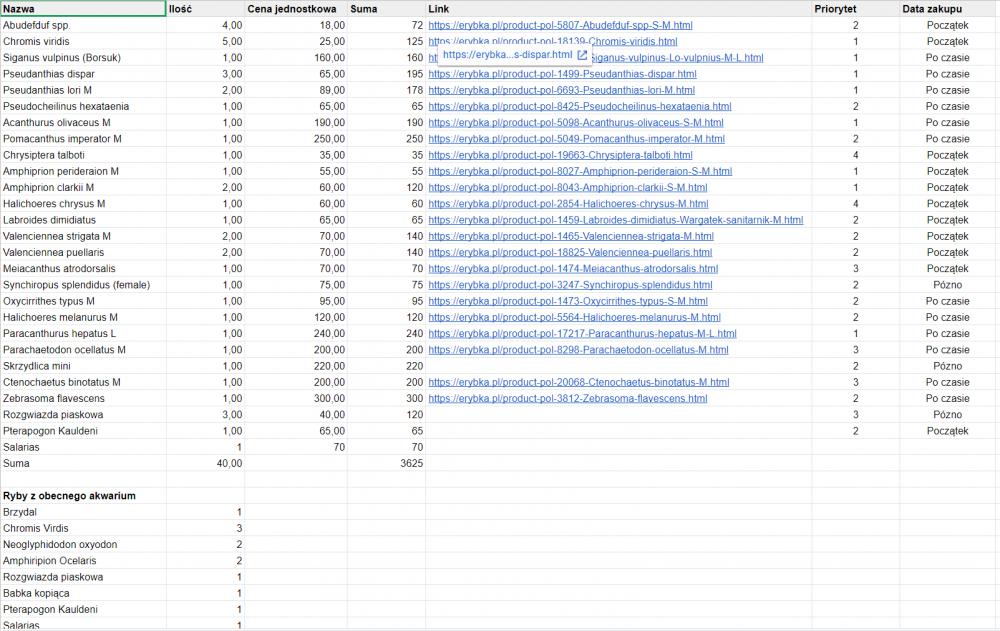Open the Pseudanthias-lori-M product link
Screen dimensions: 1000x631
point(561,90)
